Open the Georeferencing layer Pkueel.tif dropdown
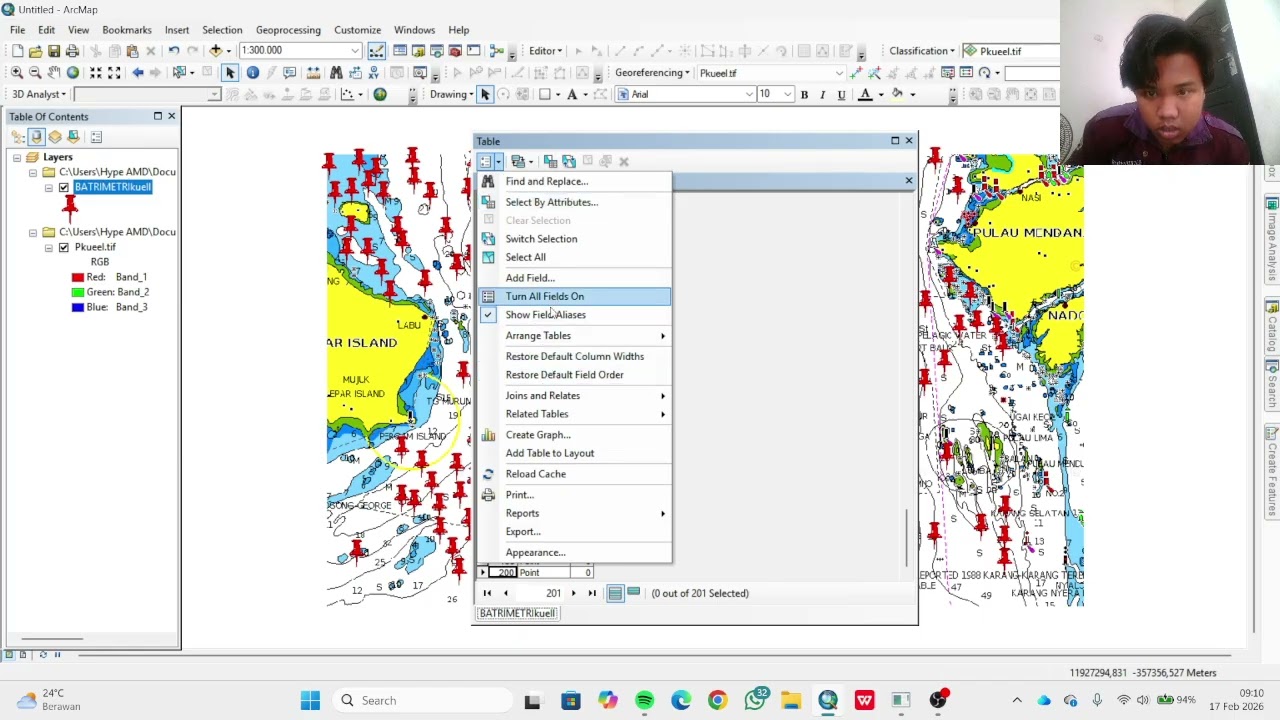The image size is (1280, 720). point(839,73)
